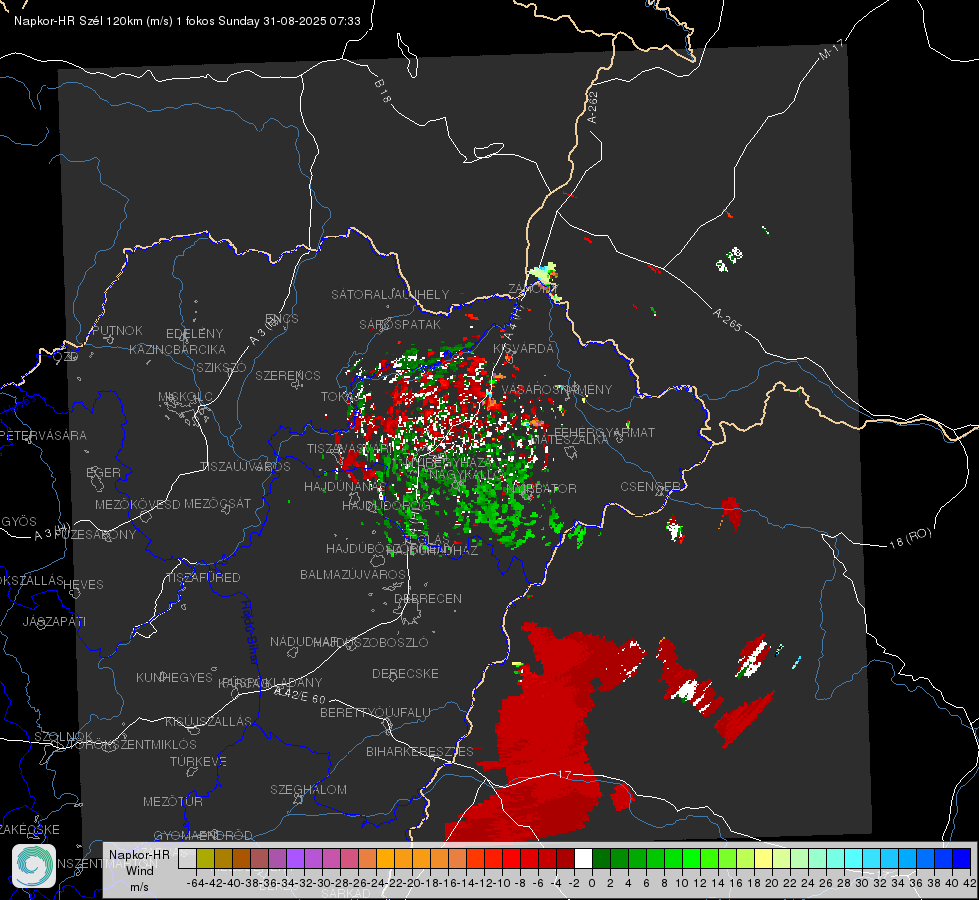Viewport: 979px width, 900px height.
Task: Click the KISÚJSZÁLLÁS label
Action: coord(208,721)
